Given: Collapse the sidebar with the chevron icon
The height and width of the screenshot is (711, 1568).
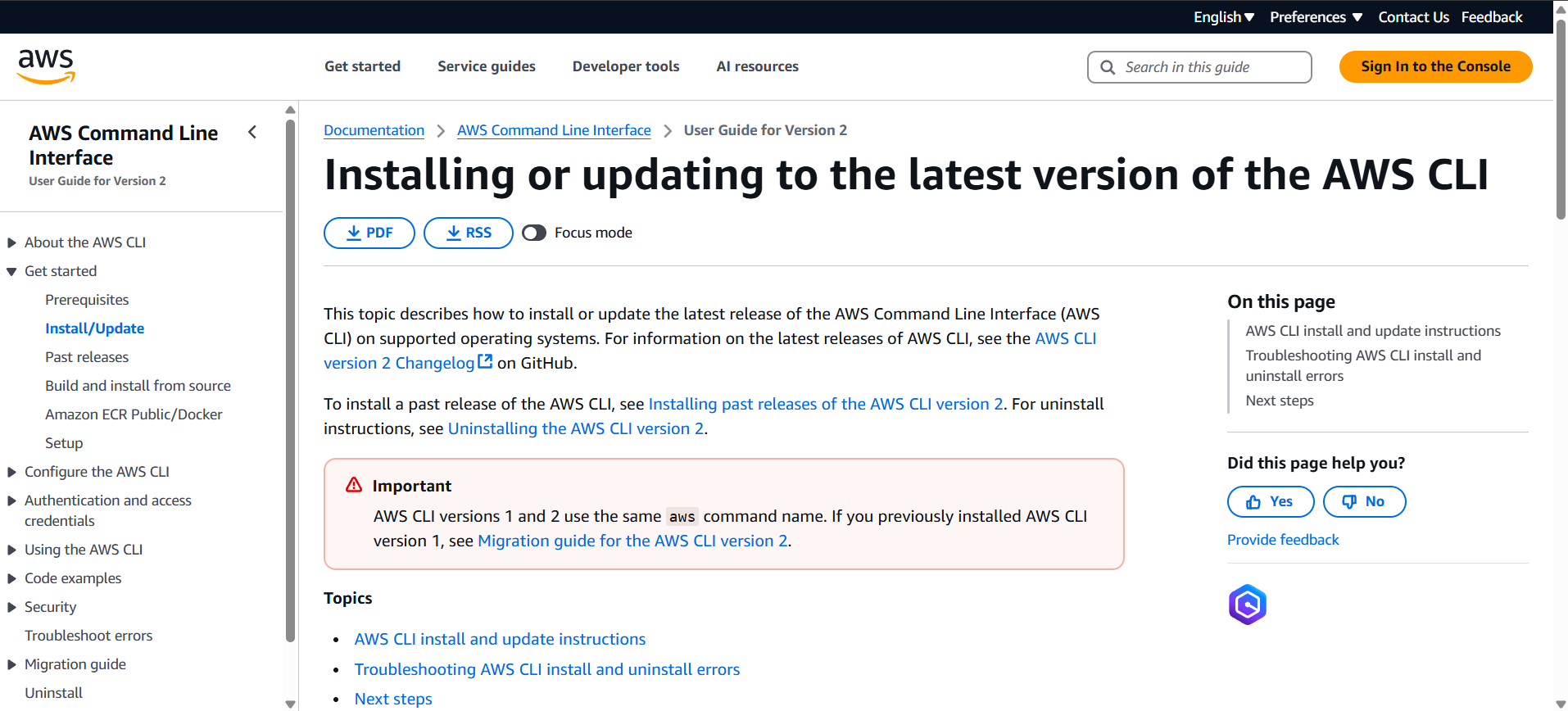Looking at the screenshot, I should pyautogui.click(x=252, y=132).
